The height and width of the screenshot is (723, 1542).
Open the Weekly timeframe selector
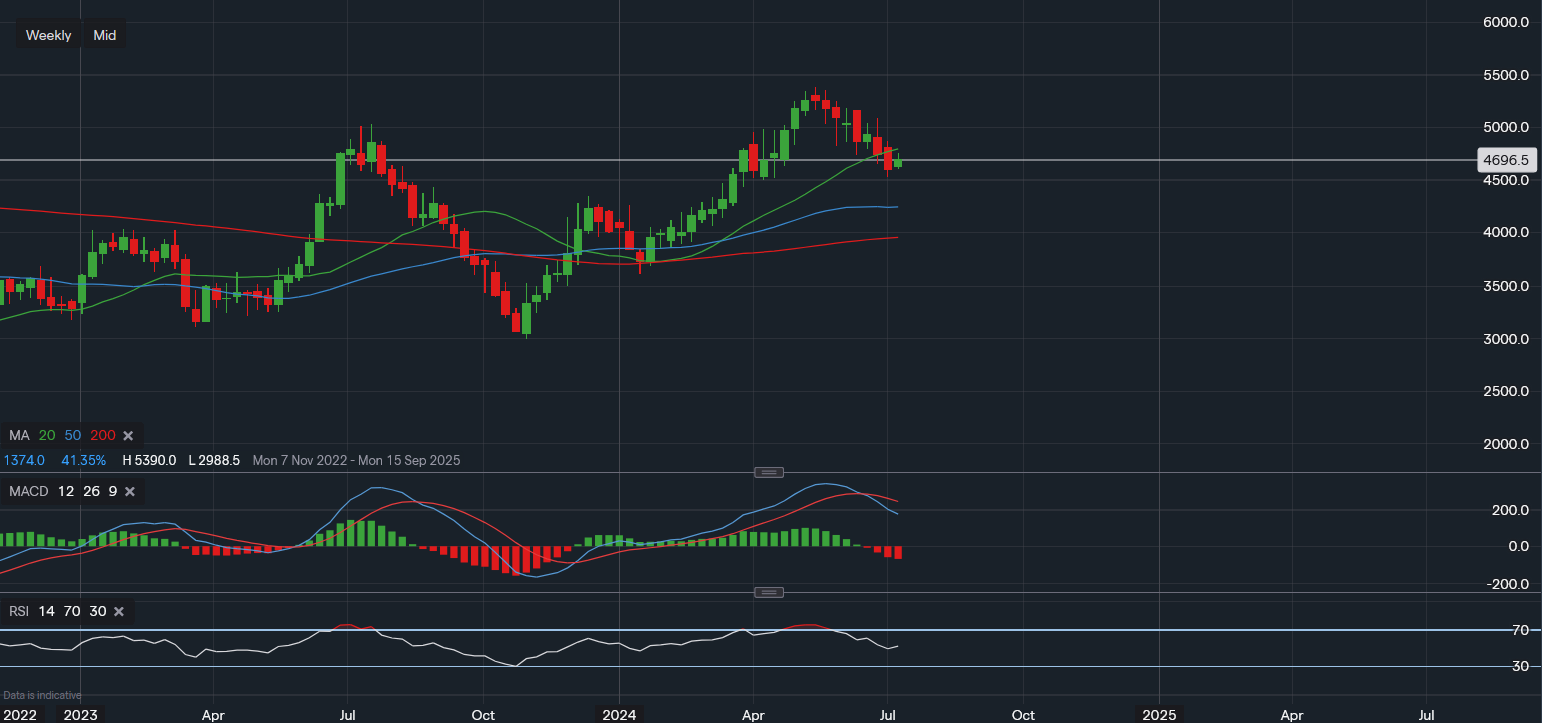coord(48,35)
